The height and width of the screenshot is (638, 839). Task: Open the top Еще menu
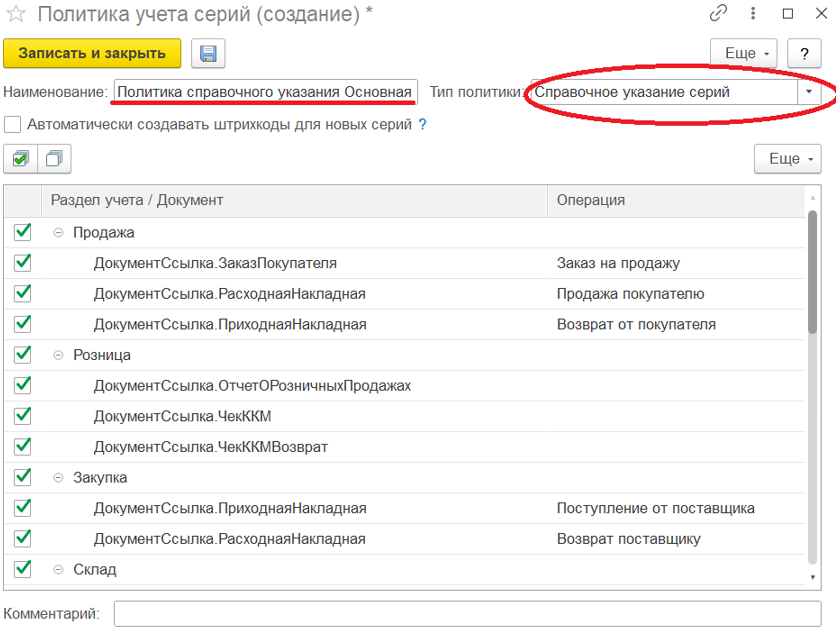tap(743, 53)
